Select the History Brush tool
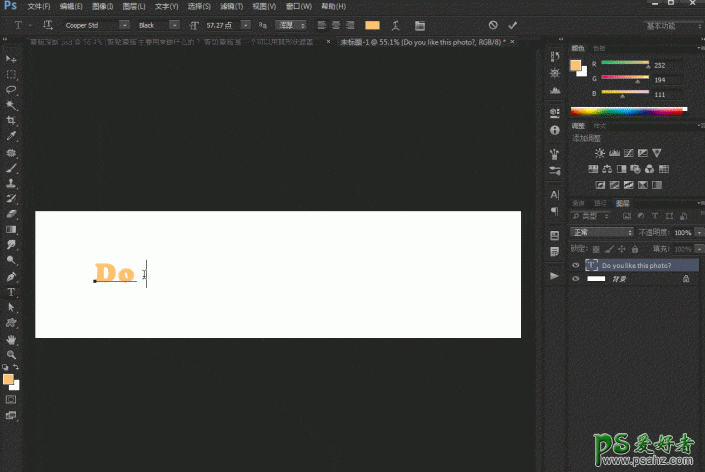The width and height of the screenshot is (705, 472). pyautogui.click(x=11, y=199)
